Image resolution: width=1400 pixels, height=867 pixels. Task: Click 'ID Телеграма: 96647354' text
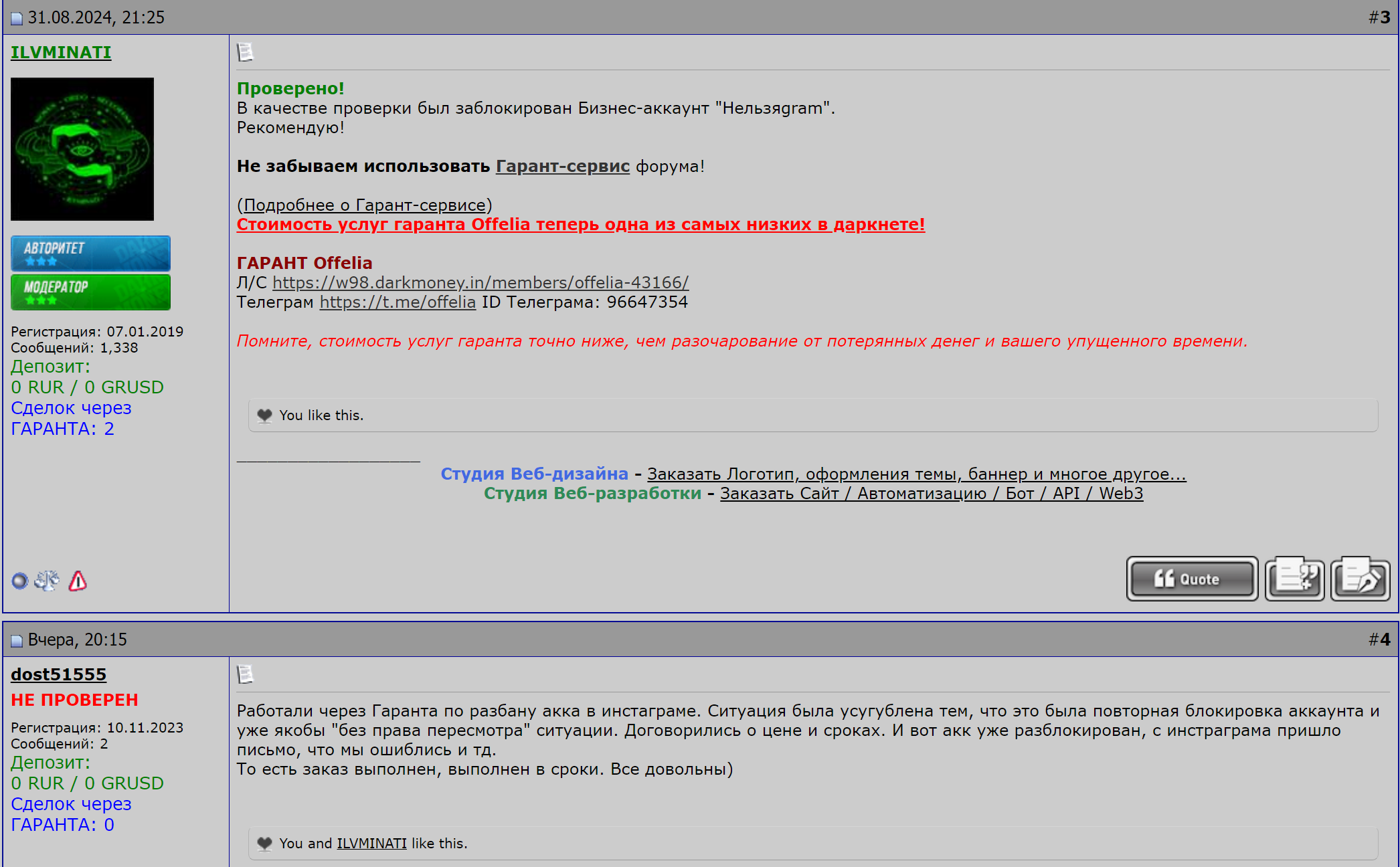585,302
